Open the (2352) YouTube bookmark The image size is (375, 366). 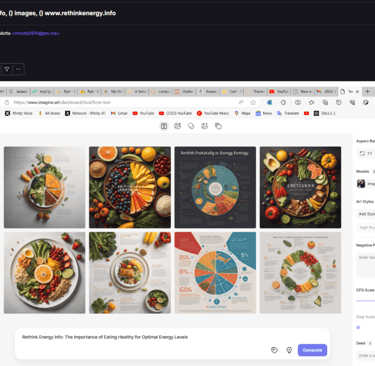point(175,113)
